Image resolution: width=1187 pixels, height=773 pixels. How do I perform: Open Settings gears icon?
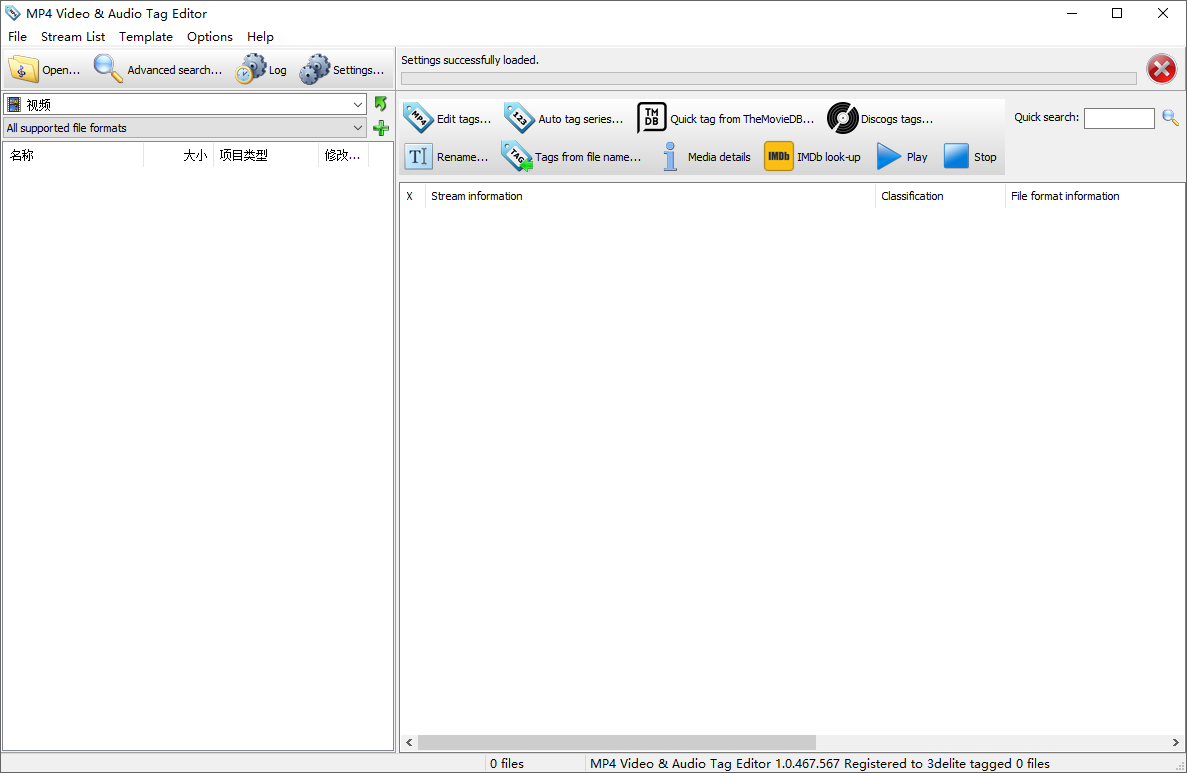[x=314, y=69]
